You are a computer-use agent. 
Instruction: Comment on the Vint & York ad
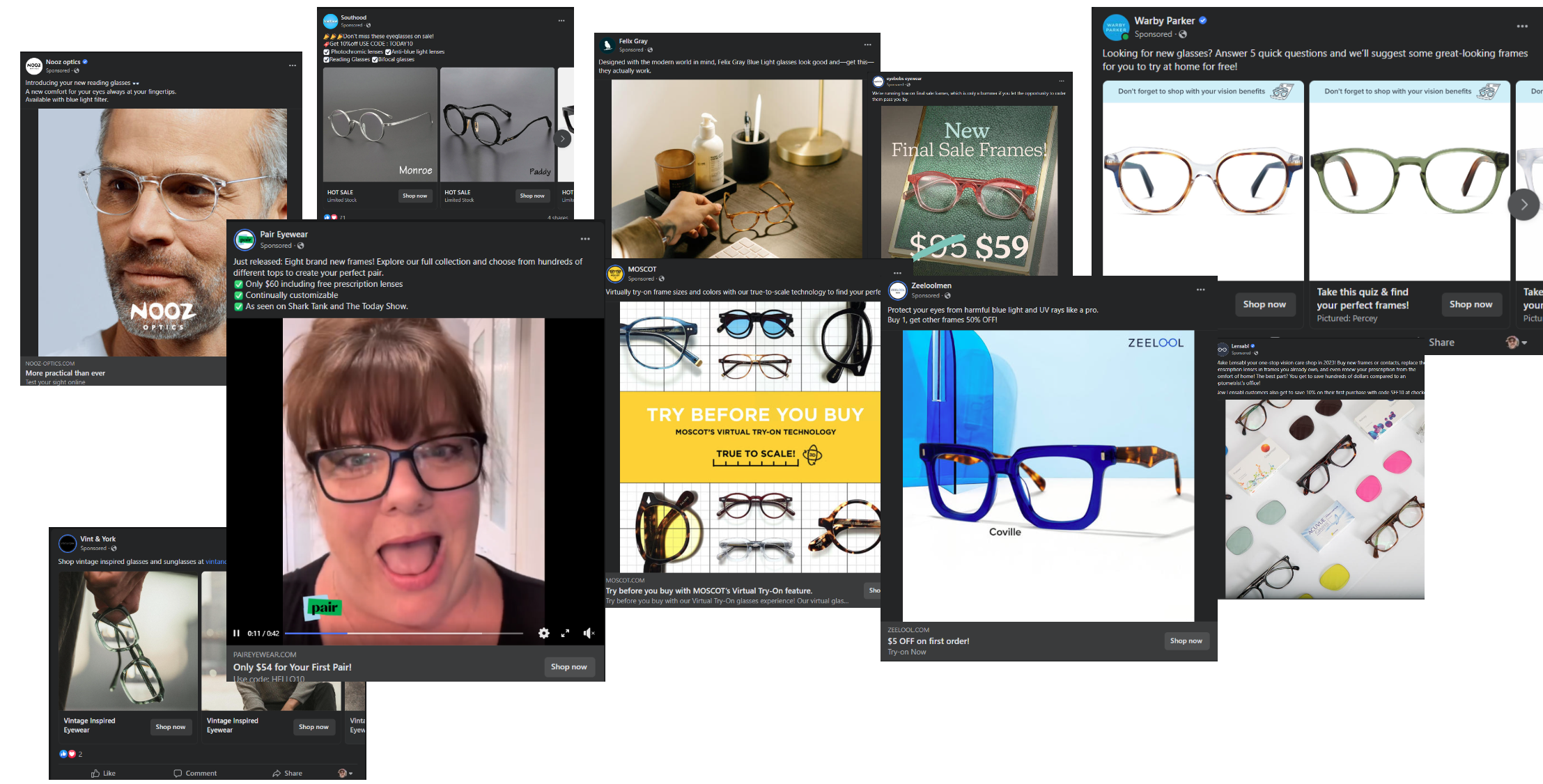click(x=195, y=773)
